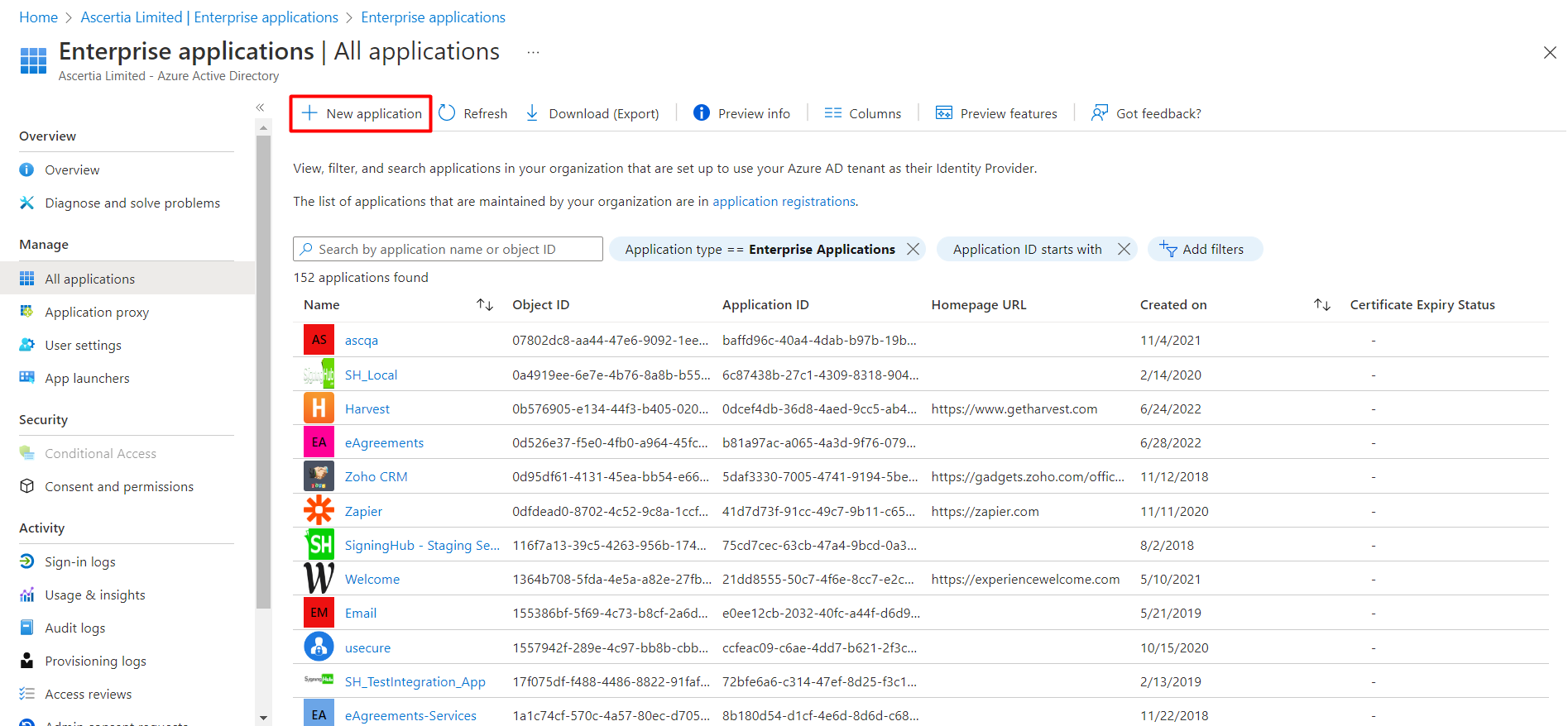Open the ellipsis menu beside the title
The image size is (1568, 726).
click(533, 52)
